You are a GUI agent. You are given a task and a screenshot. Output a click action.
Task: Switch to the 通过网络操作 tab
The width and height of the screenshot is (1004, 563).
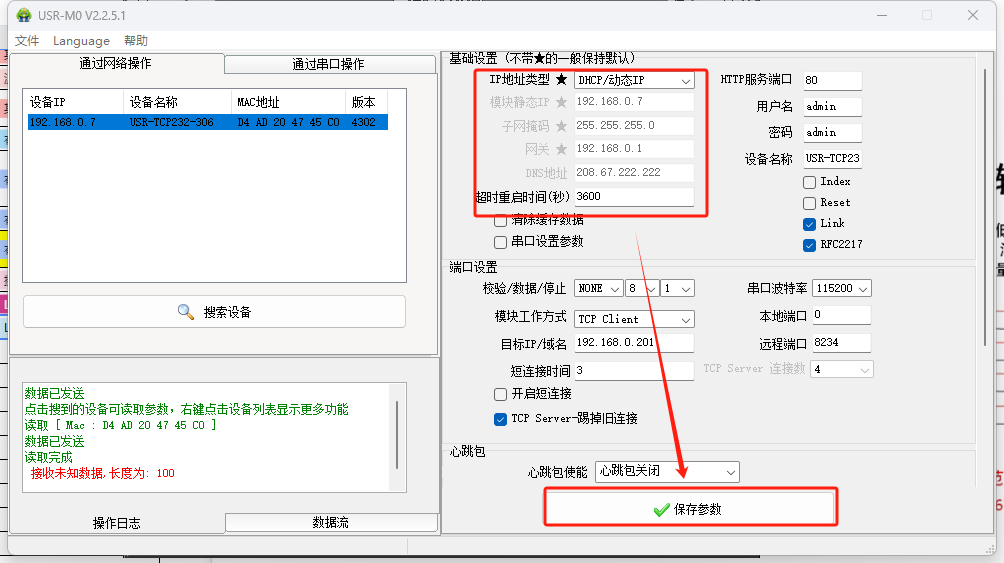[x=116, y=63]
